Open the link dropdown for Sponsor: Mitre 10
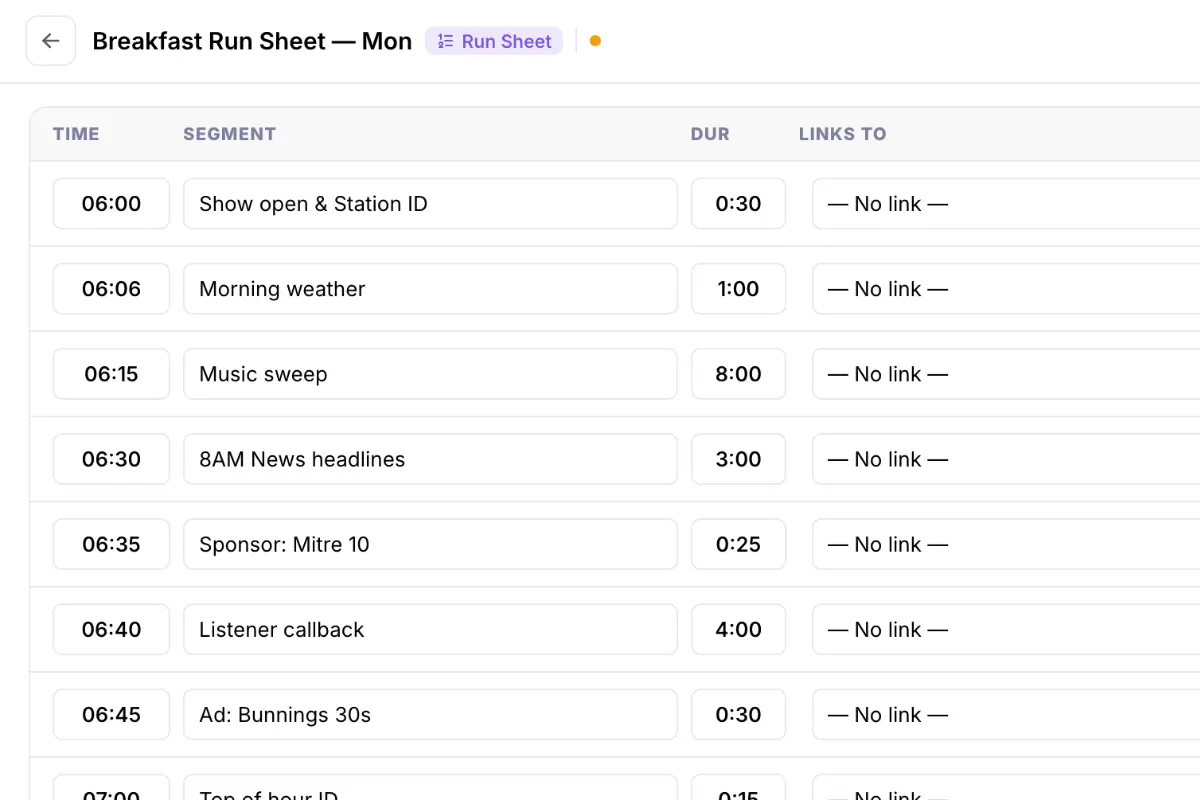The image size is (1200, 800). (1006, 544)
